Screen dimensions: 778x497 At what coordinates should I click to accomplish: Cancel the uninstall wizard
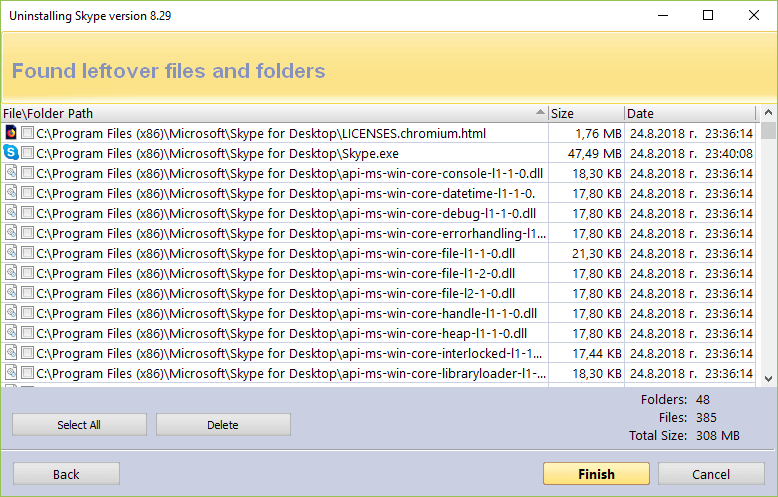pyautogui.click(x=711, y=474)
